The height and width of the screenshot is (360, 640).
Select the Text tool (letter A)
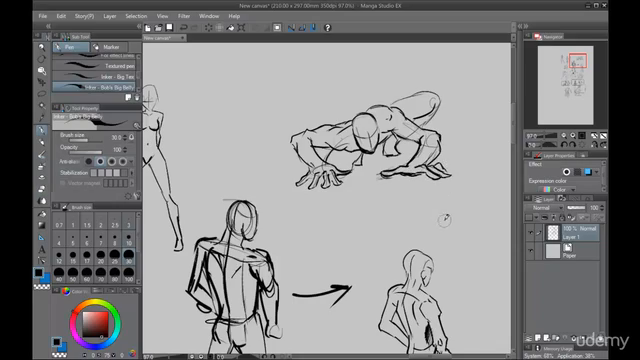(42, 249)
